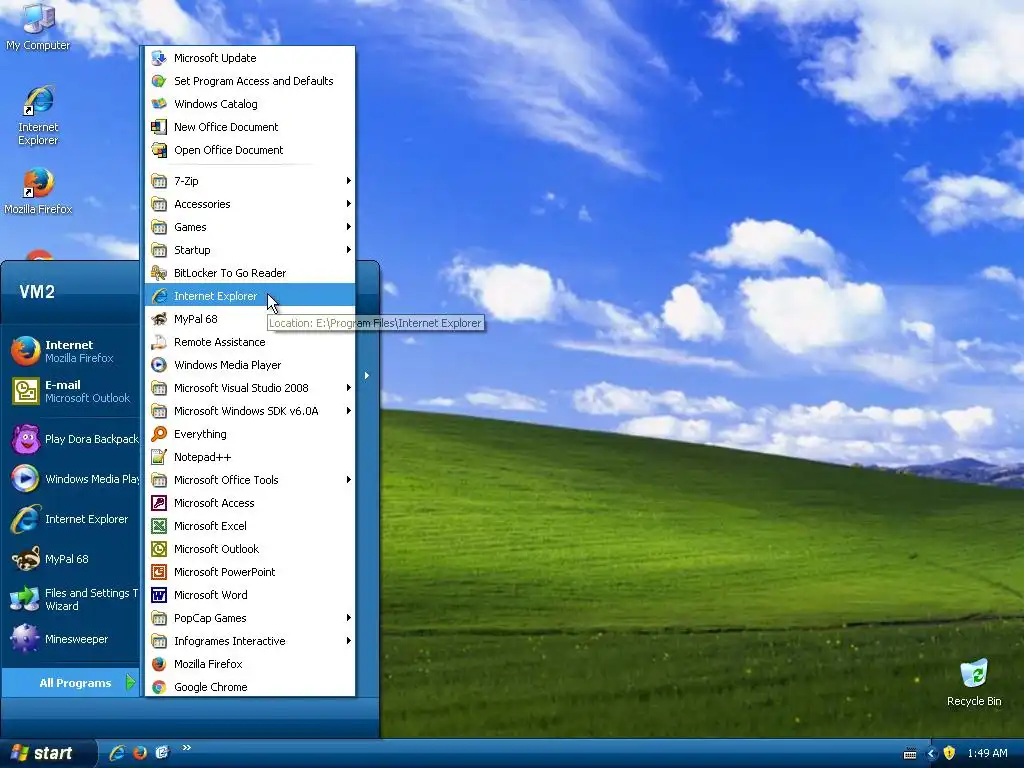The height and width of the screenshot is (768, 1024).
Task: Click Remote Assistance icon
Action: (159, 342)
